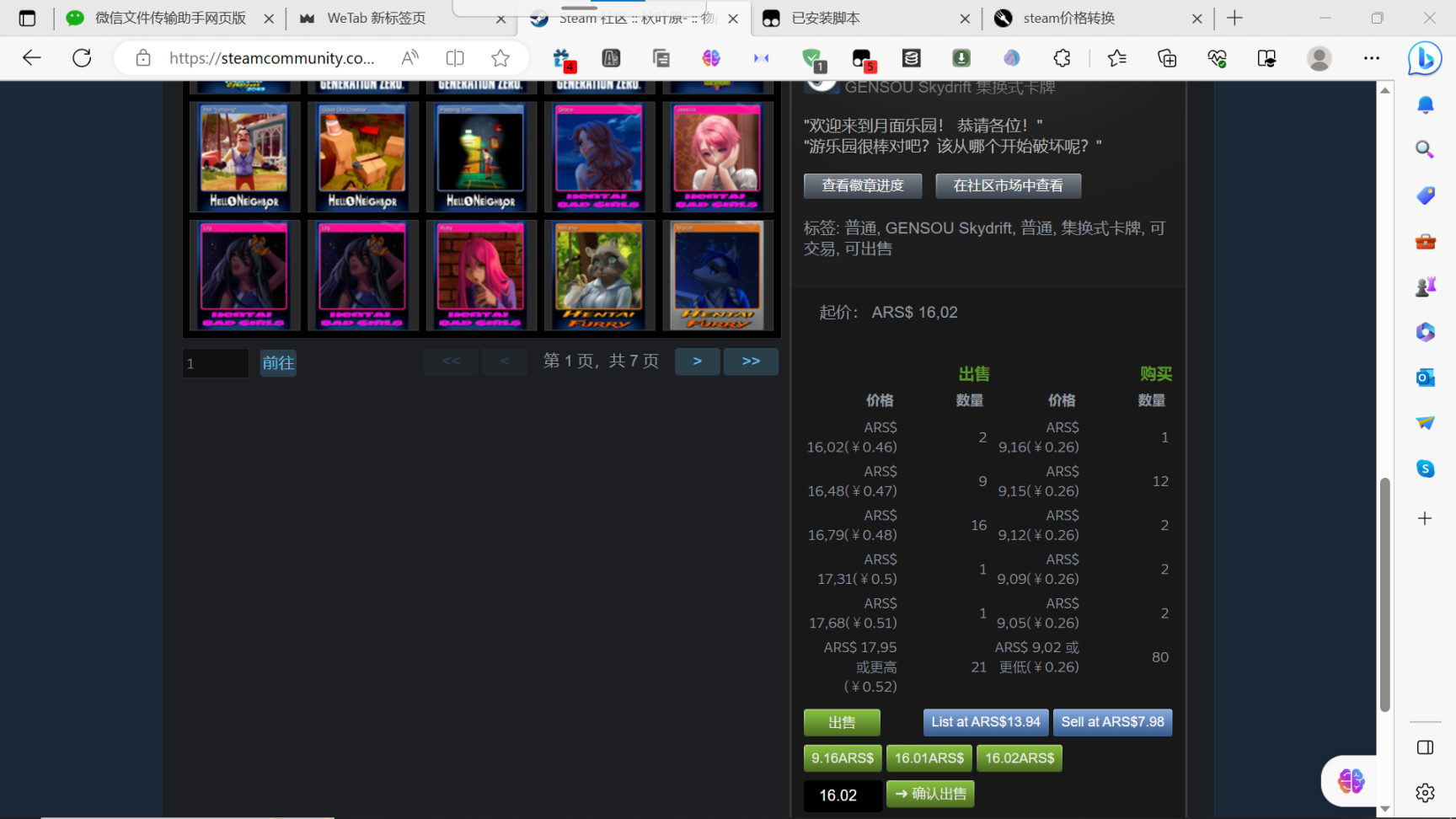
Task: Open the Settings and more menu
Action: (1372, 58)
